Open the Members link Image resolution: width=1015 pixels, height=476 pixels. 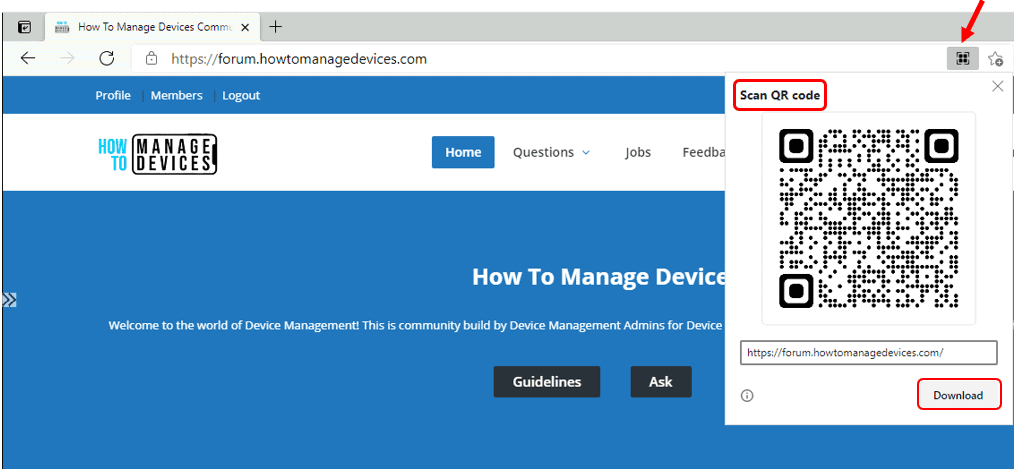point(177,95)
